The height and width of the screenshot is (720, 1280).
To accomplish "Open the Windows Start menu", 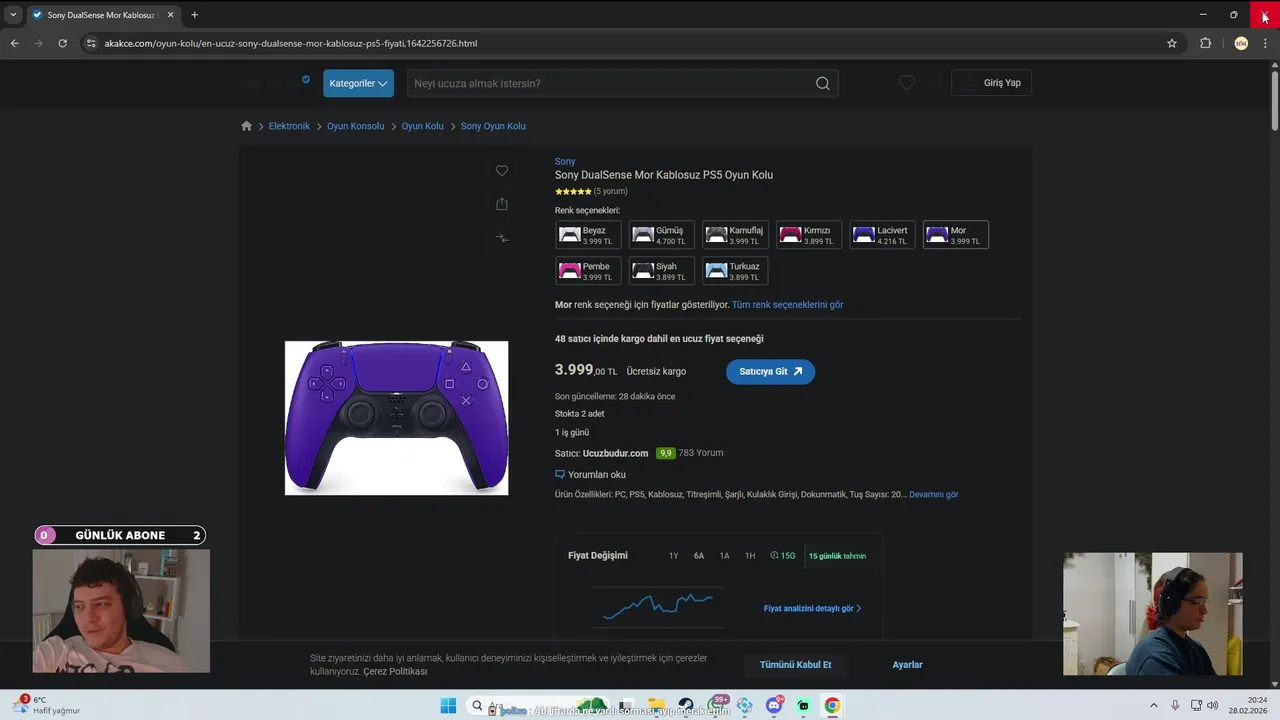I will coord(448,706).
